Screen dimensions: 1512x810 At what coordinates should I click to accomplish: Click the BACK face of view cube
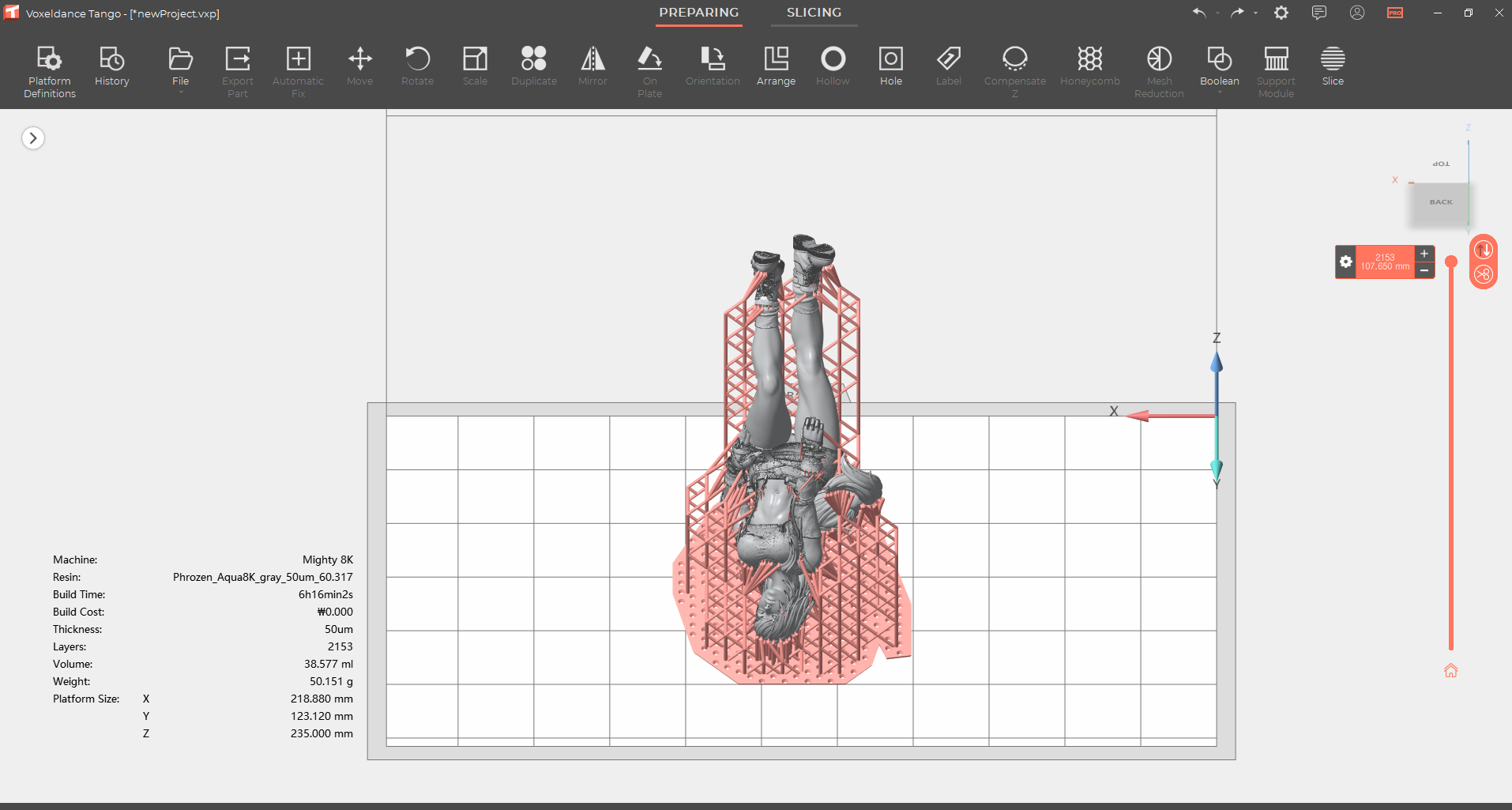[1440, 203]
